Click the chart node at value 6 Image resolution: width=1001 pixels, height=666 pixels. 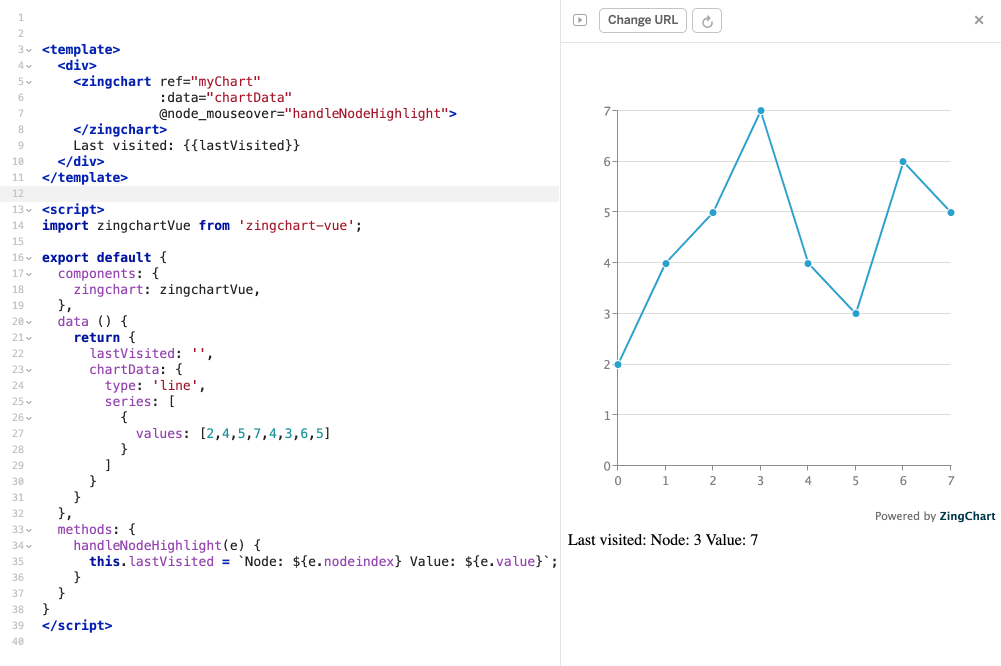[x=902, y=160]
